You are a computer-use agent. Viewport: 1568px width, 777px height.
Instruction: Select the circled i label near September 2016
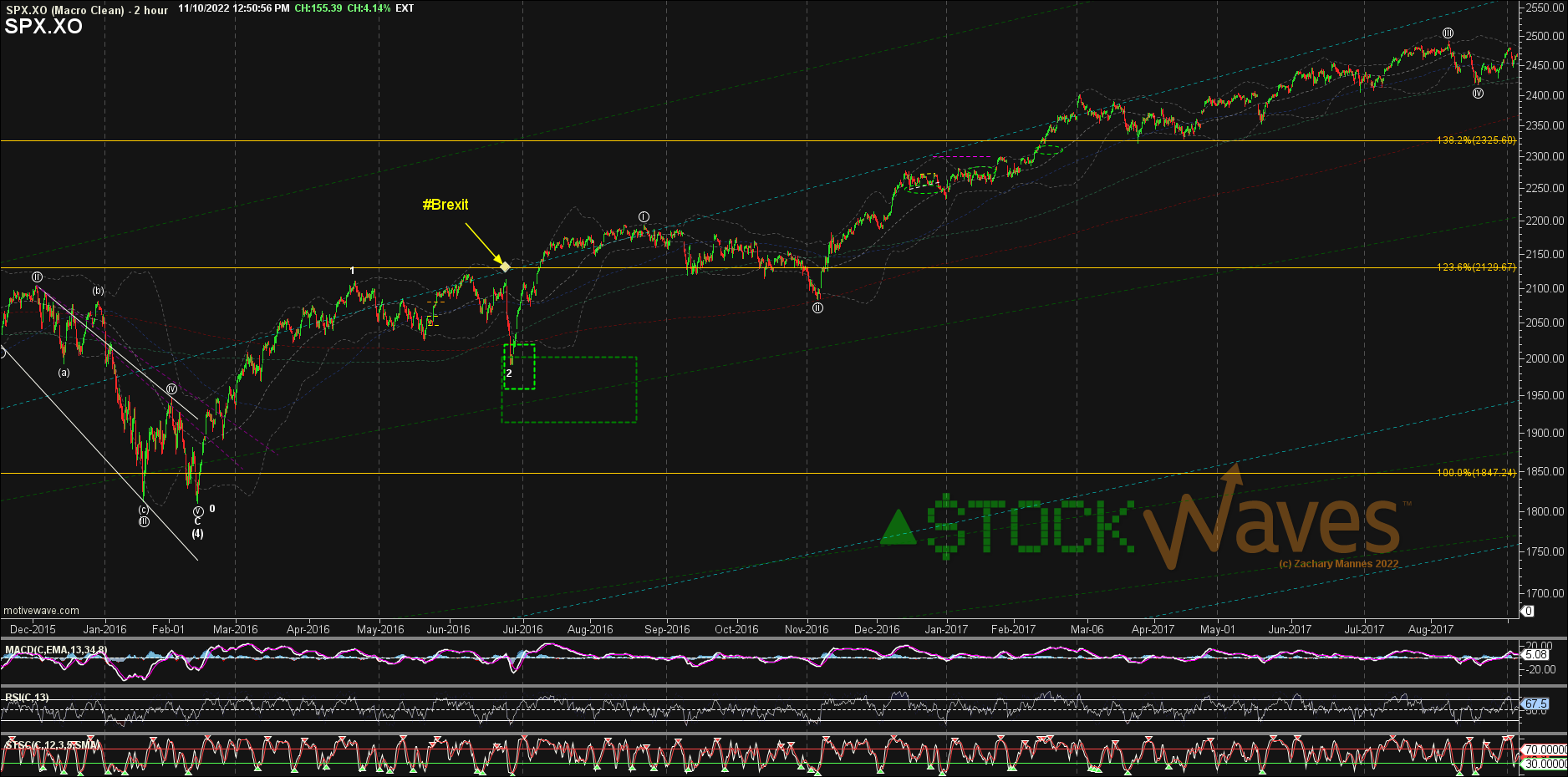(x=644, y=217)
